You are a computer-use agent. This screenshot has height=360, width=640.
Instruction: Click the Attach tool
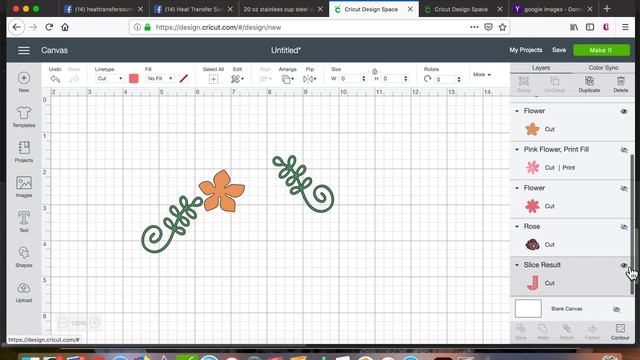566,329
